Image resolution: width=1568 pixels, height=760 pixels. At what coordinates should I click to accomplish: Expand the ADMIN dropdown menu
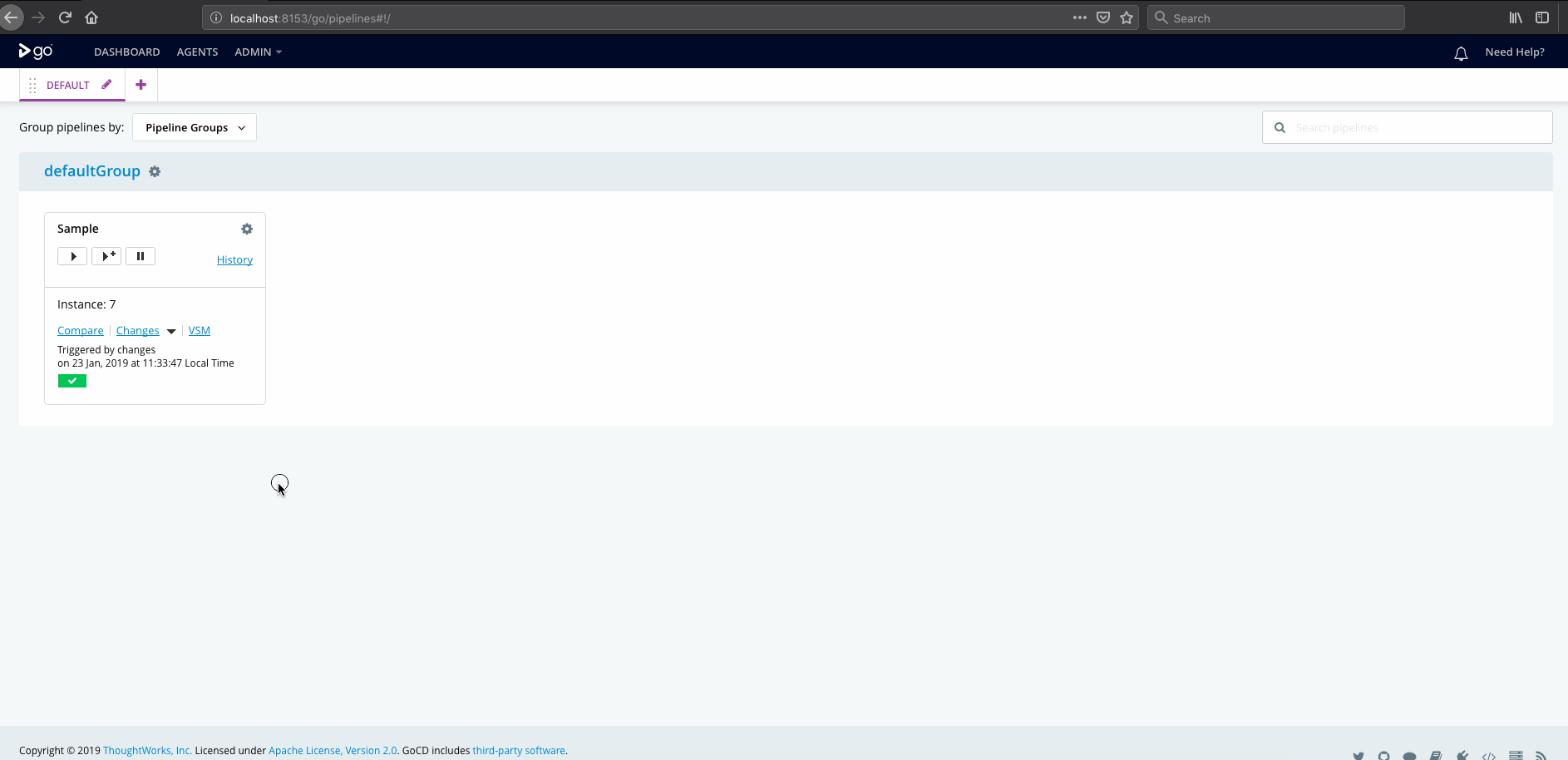258,52
